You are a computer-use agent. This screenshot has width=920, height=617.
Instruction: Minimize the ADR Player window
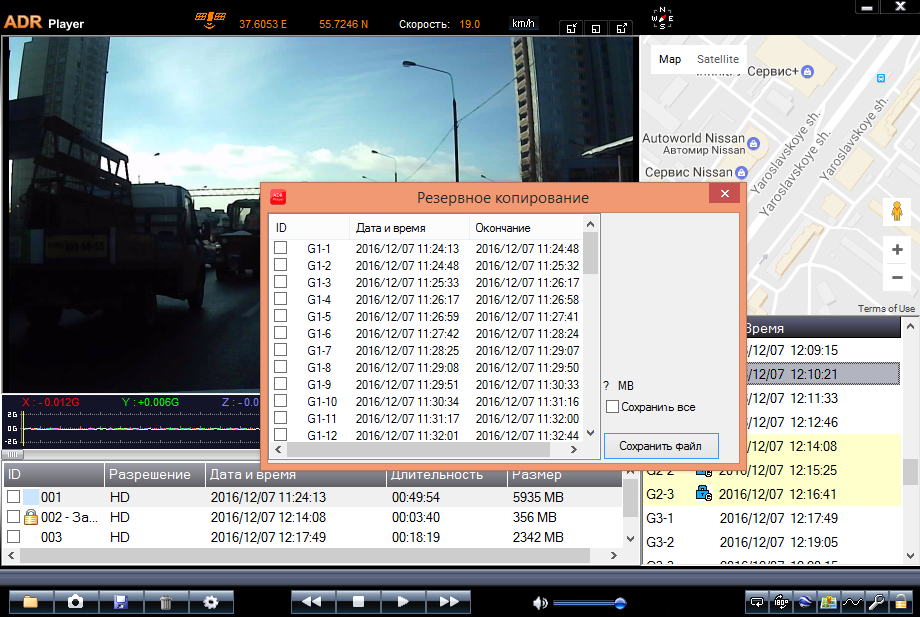(x=867, y=8)
